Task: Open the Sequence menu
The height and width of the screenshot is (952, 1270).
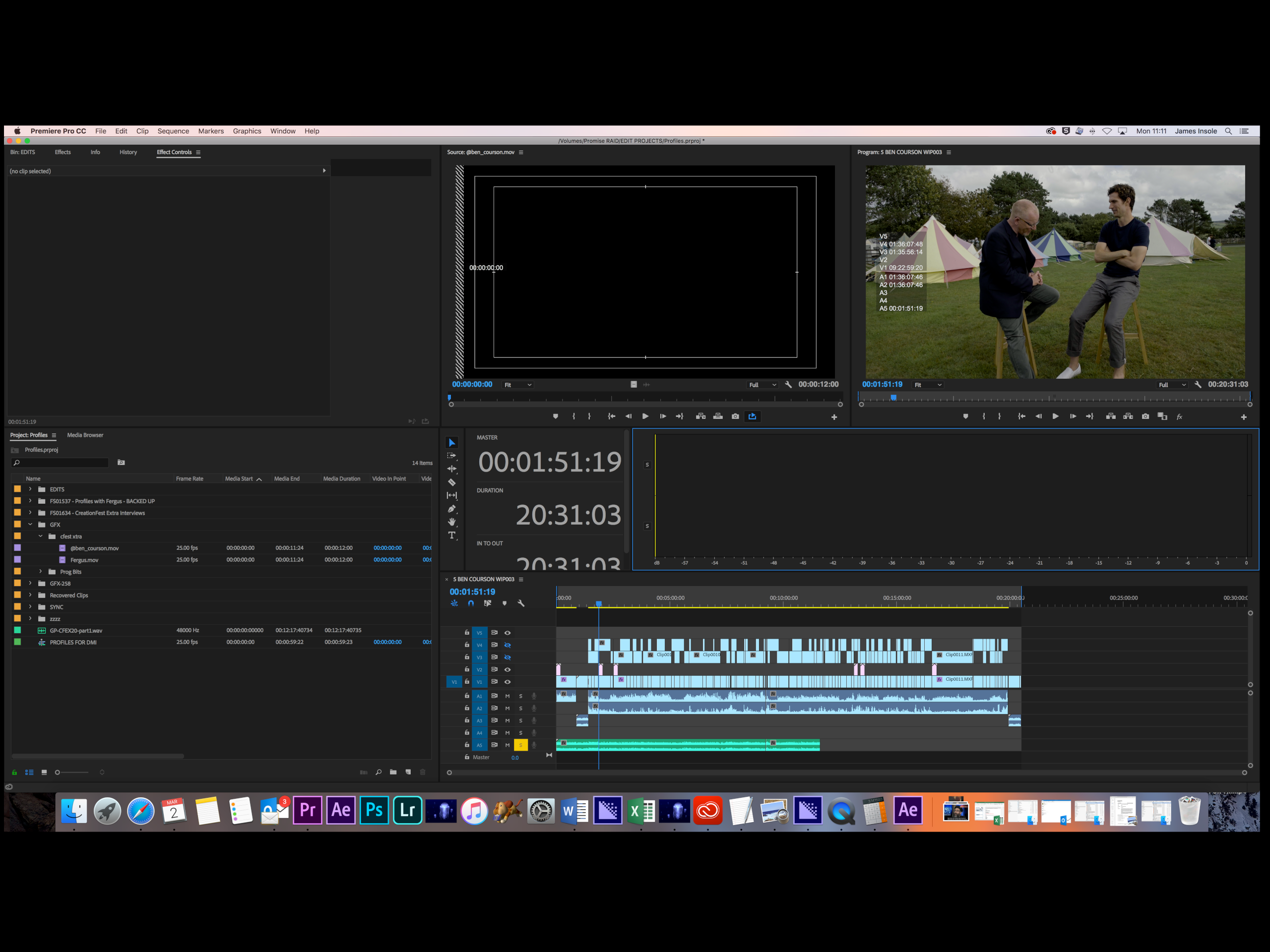Action: tap(173, 131)
